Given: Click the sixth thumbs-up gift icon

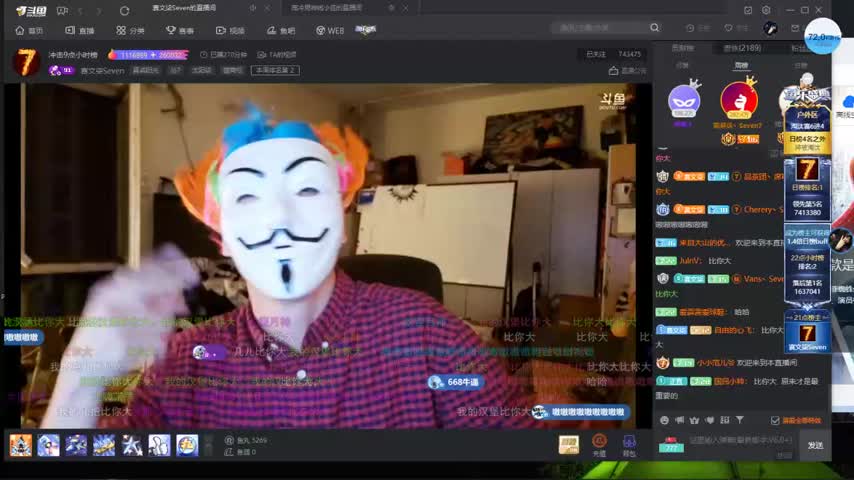Looking at the screenshot, I should pos(160,445).
